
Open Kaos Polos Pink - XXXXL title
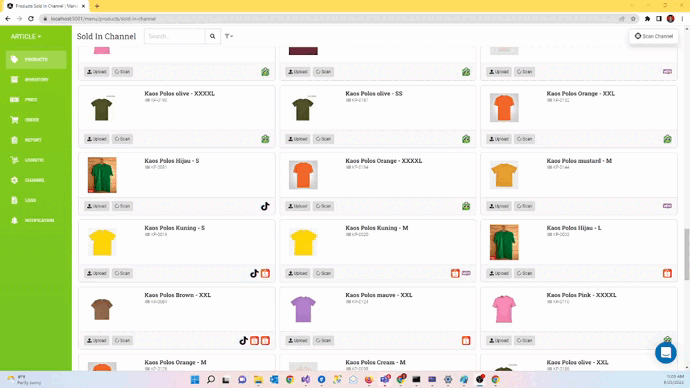pos(581,295)
